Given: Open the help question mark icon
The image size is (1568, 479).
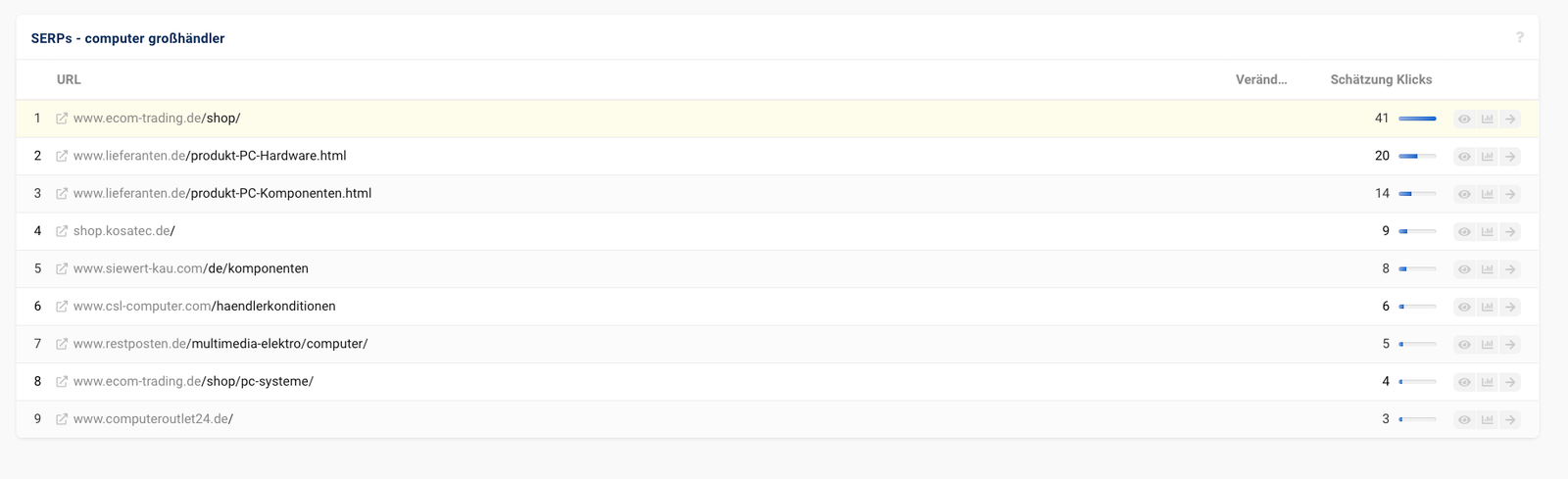Looking at the screenshot, I should [x=1520, y=38].
